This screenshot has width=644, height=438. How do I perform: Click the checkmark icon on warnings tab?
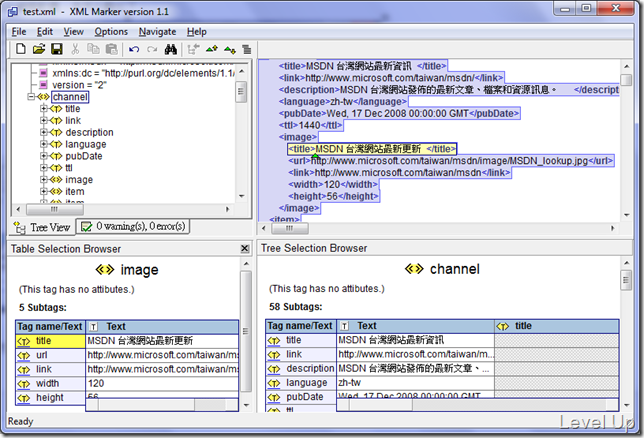pyautogui.click(x=86, y=227)
